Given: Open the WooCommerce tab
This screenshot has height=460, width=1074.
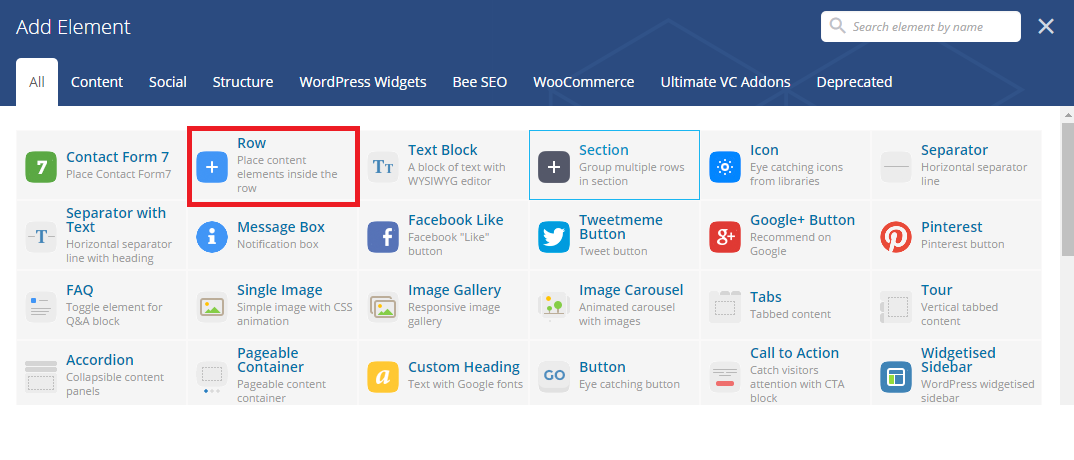Looking at the screenshot, I should coord(583,82).
